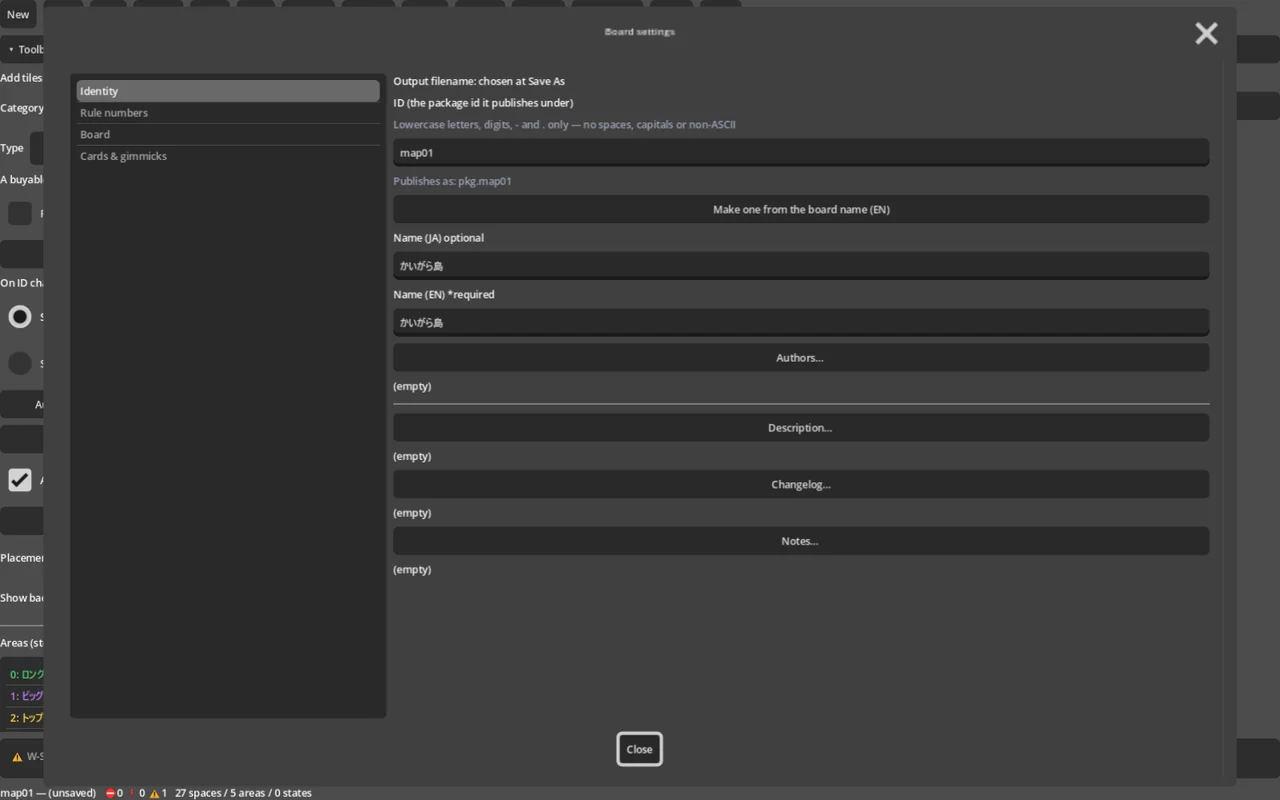Open the Changelog... editor

[801, 484]
